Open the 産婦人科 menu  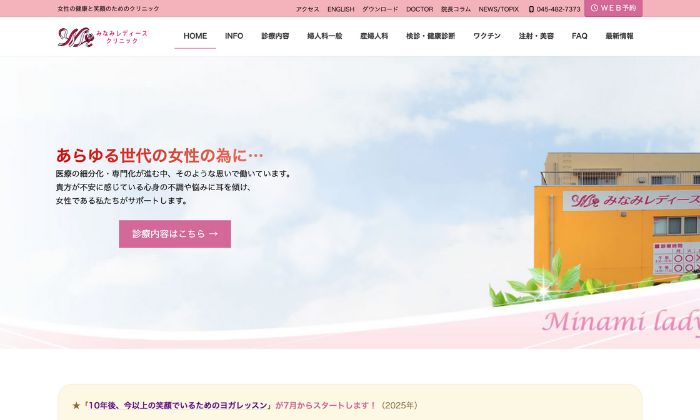(x=376, y=36)
